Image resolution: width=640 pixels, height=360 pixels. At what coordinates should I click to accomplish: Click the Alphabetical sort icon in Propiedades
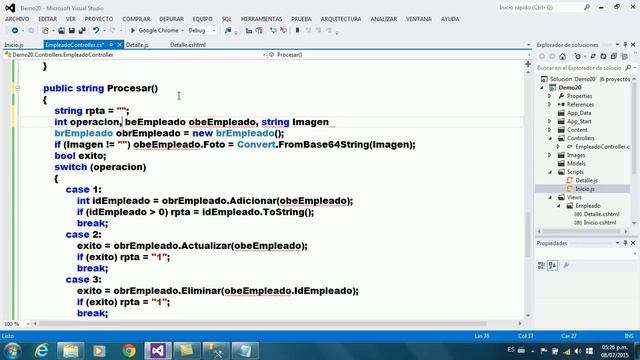coord(552,266)
